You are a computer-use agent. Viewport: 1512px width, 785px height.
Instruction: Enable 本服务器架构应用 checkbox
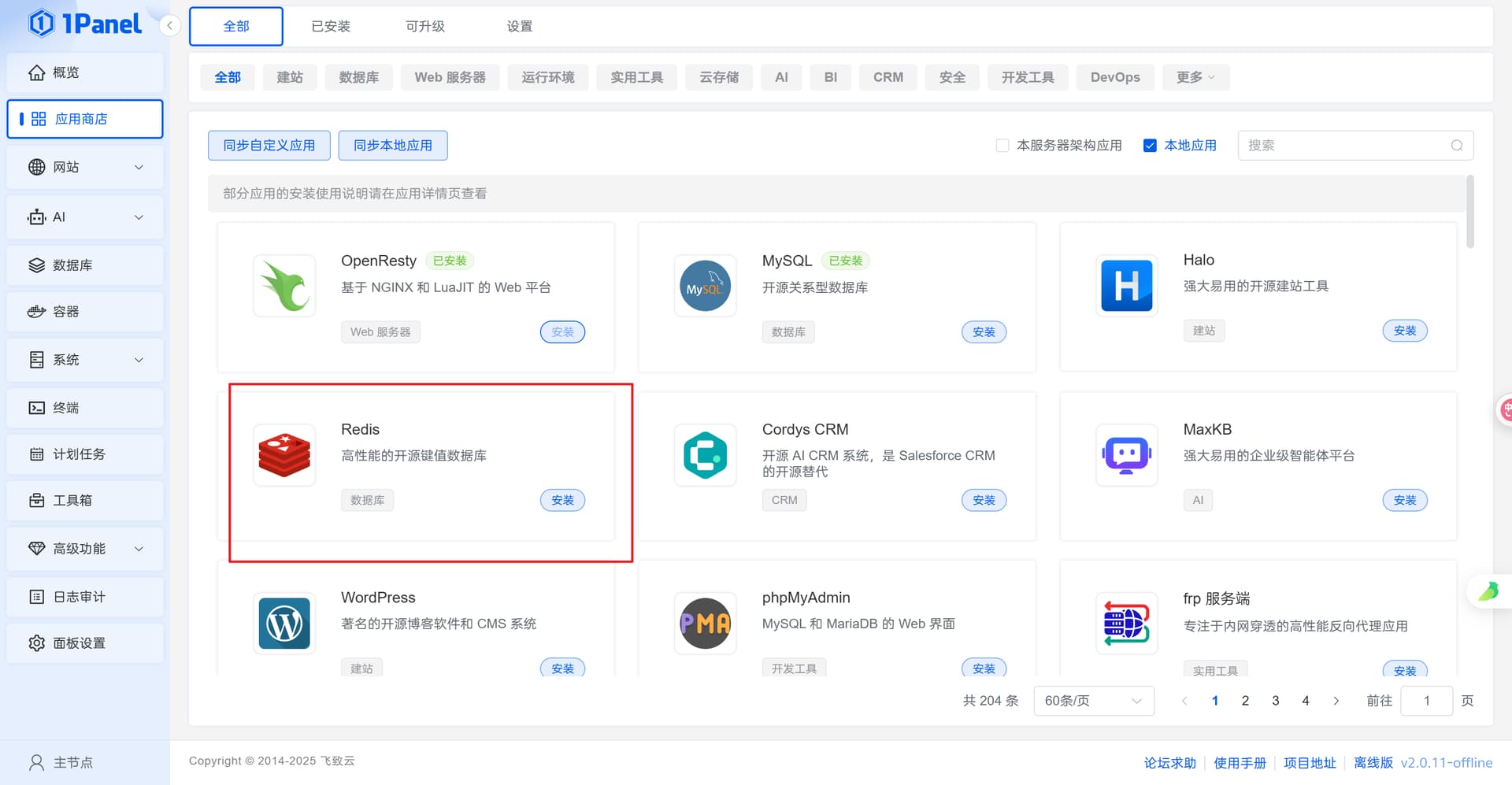1002,146
